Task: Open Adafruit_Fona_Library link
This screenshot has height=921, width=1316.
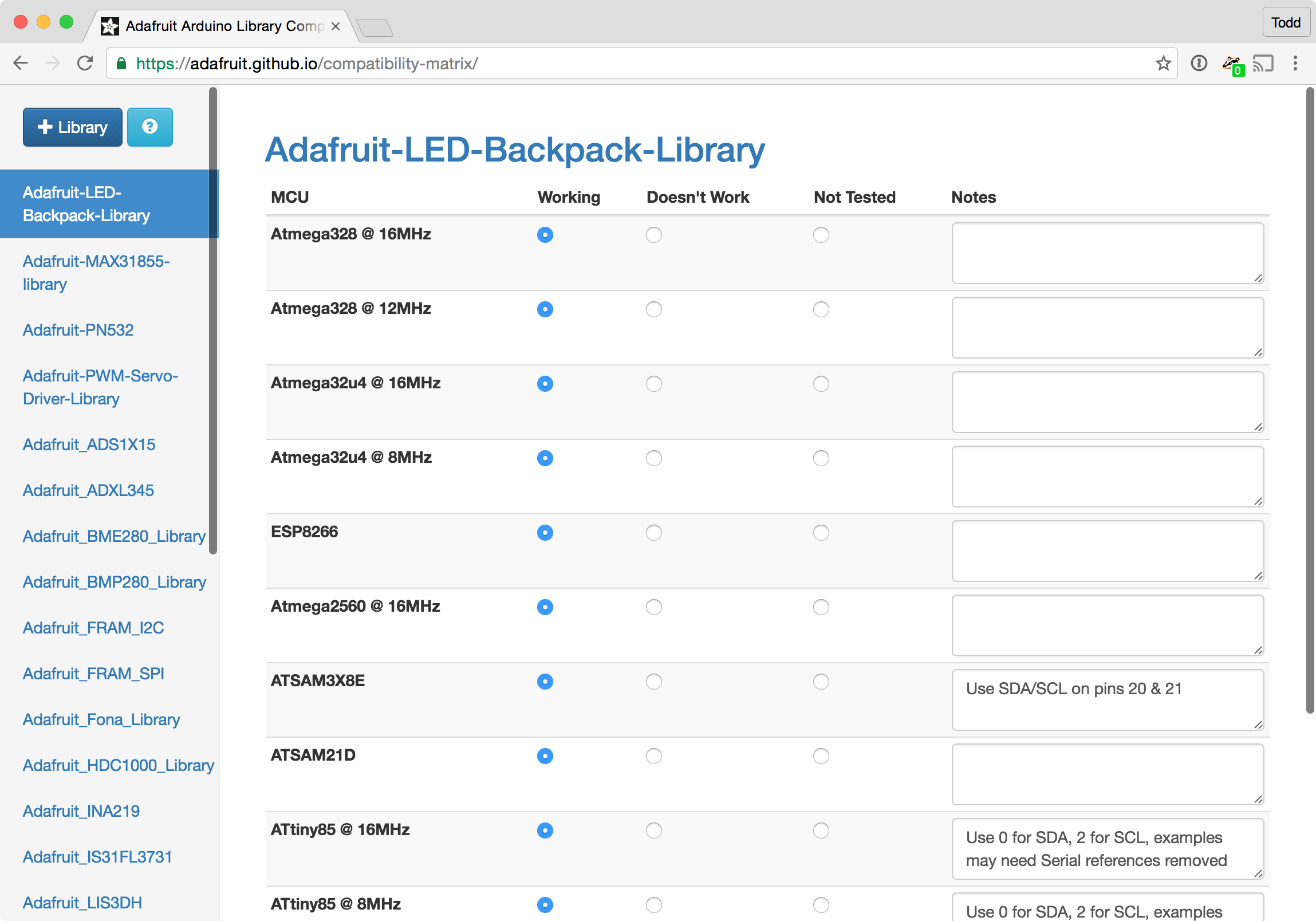Action: click(x=101, y=720)
